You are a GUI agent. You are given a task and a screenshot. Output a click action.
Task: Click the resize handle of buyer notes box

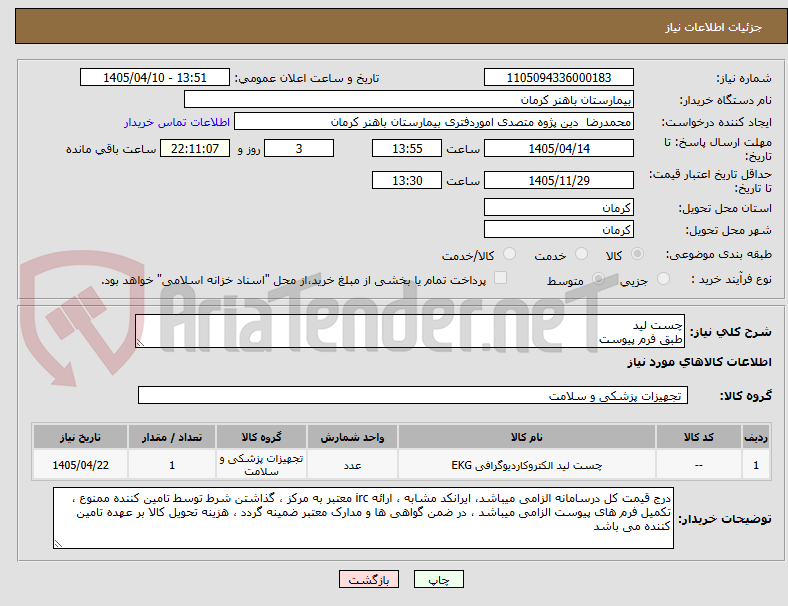(58, 544)
